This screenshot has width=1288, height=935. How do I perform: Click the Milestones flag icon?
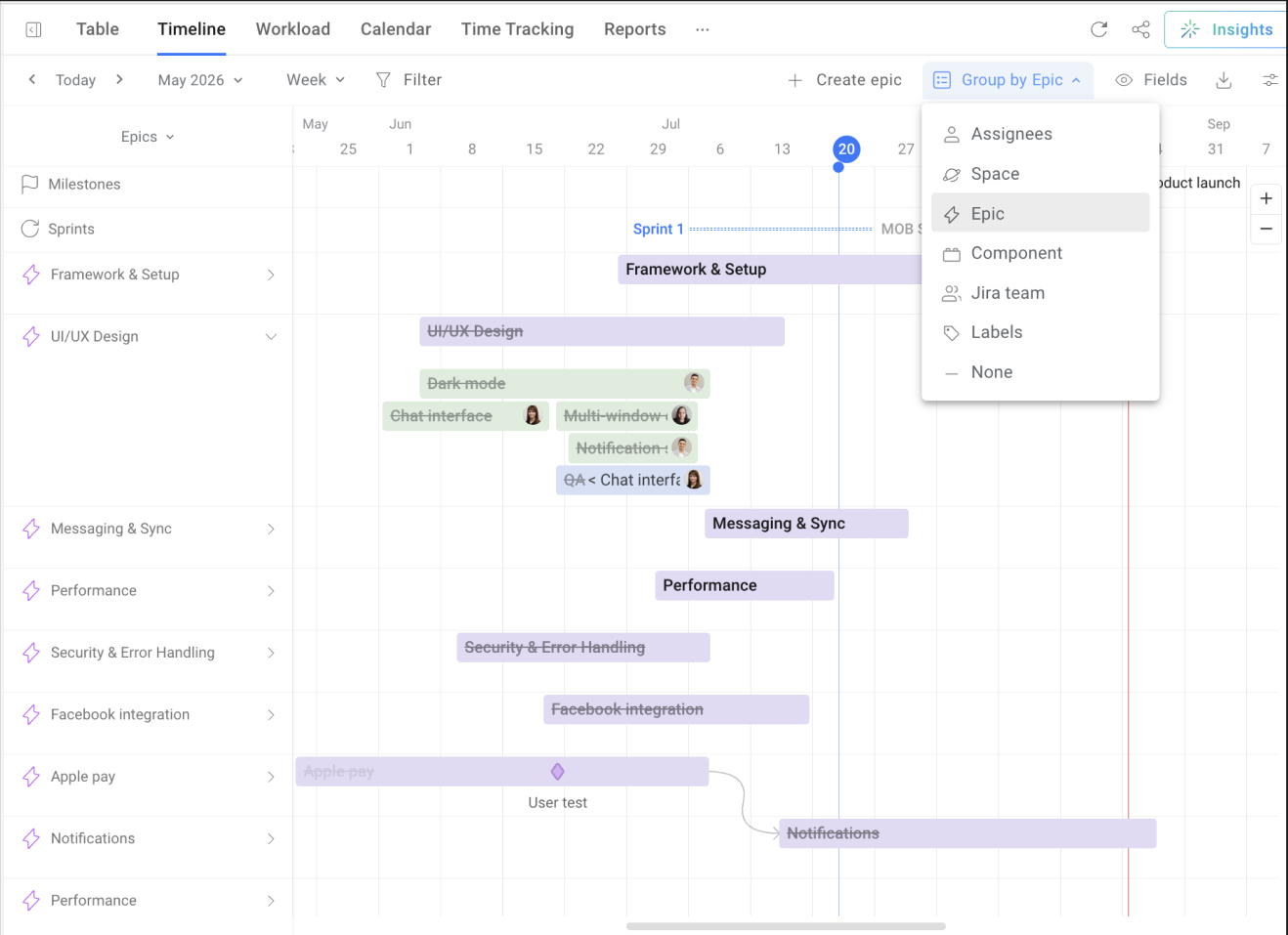pyautogui.click(x=30, y=184)
